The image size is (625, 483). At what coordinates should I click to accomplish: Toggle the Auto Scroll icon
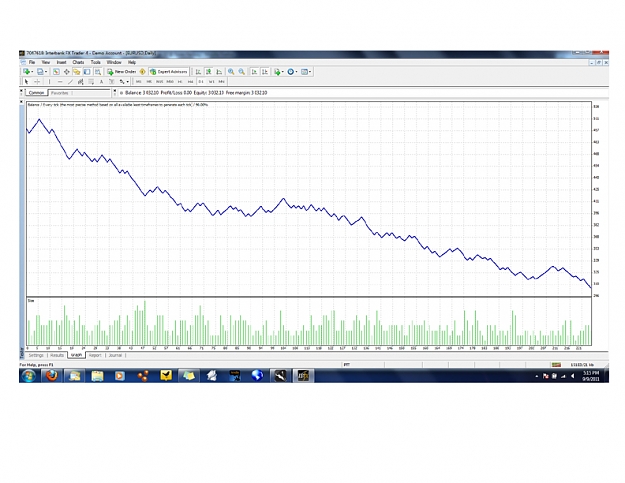pos(254,72)
